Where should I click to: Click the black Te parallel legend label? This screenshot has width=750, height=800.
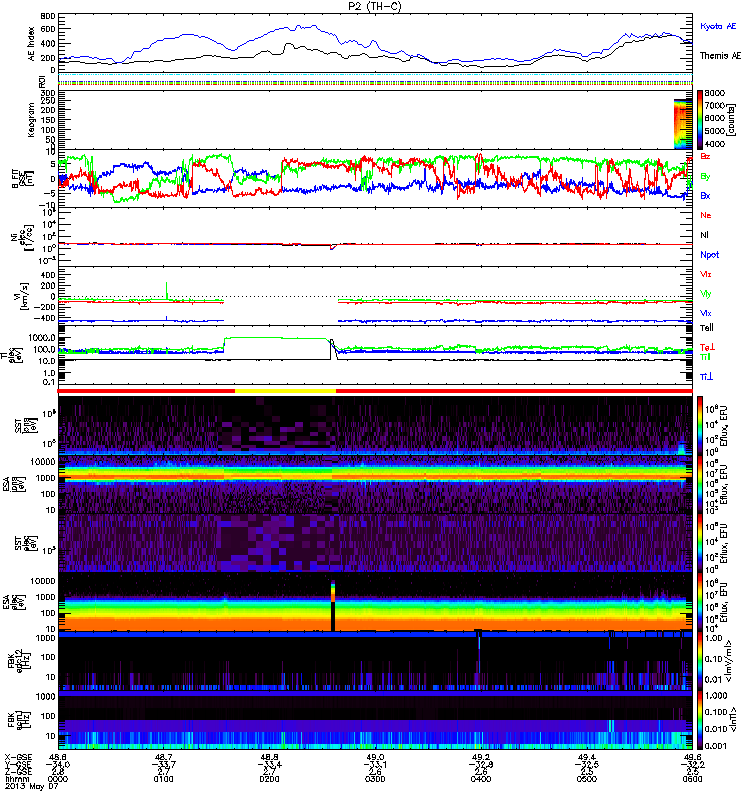(707, 328)
